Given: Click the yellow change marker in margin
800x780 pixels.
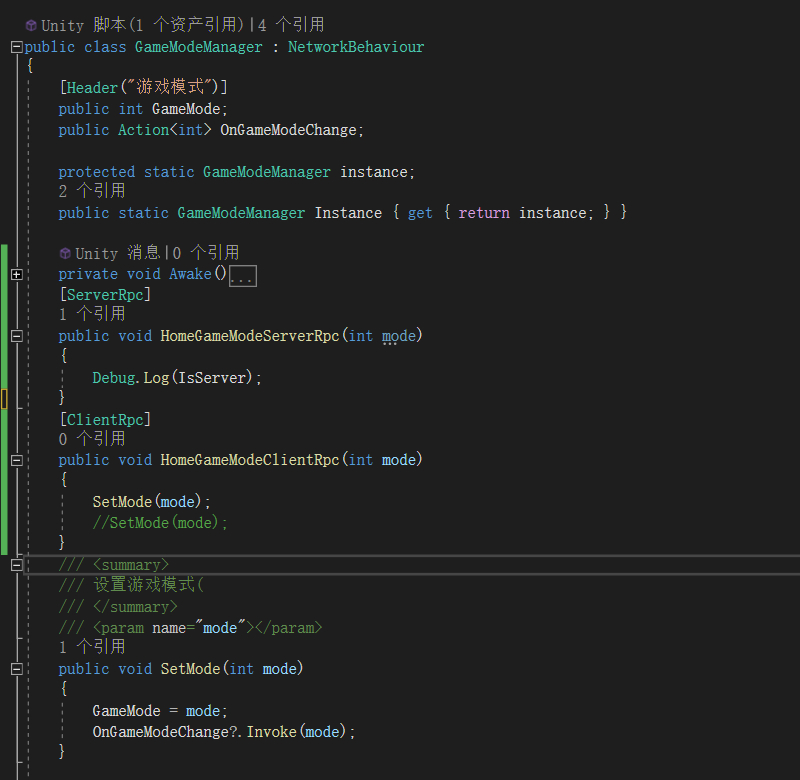Looking at the screenshot, I should [4, 399].
